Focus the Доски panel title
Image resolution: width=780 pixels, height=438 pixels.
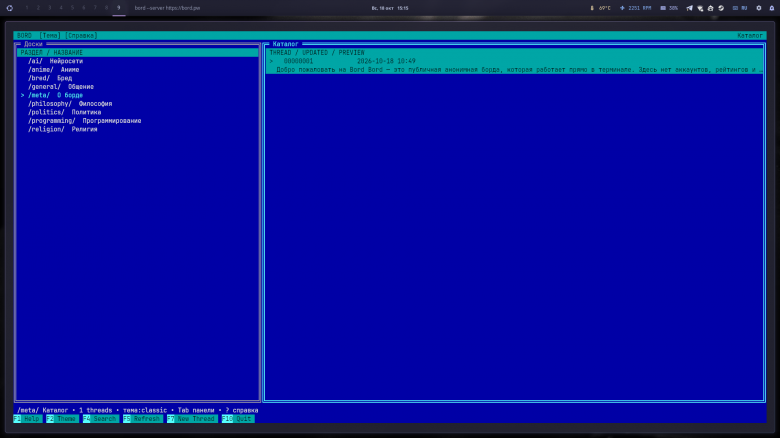pyautogui.click(x=33, y=44)
